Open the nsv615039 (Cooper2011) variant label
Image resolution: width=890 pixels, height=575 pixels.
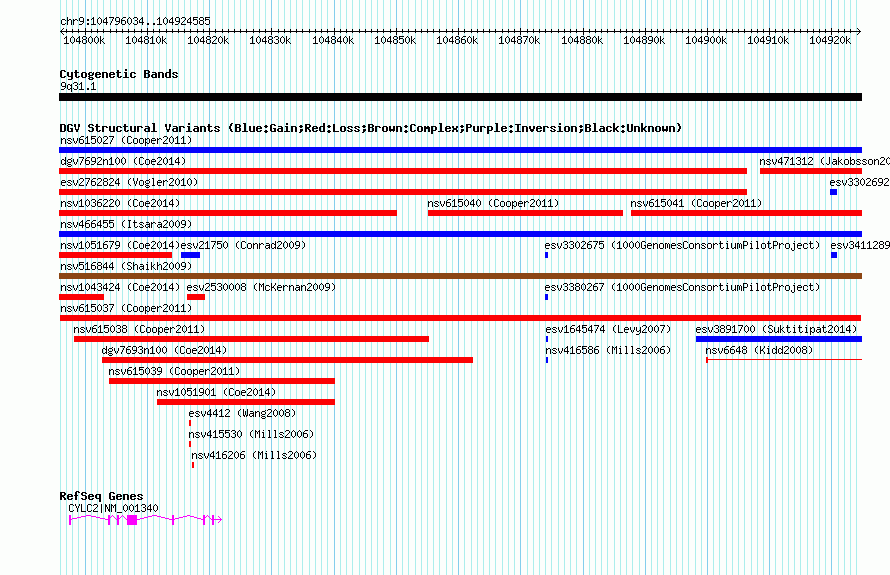[174, 371]
